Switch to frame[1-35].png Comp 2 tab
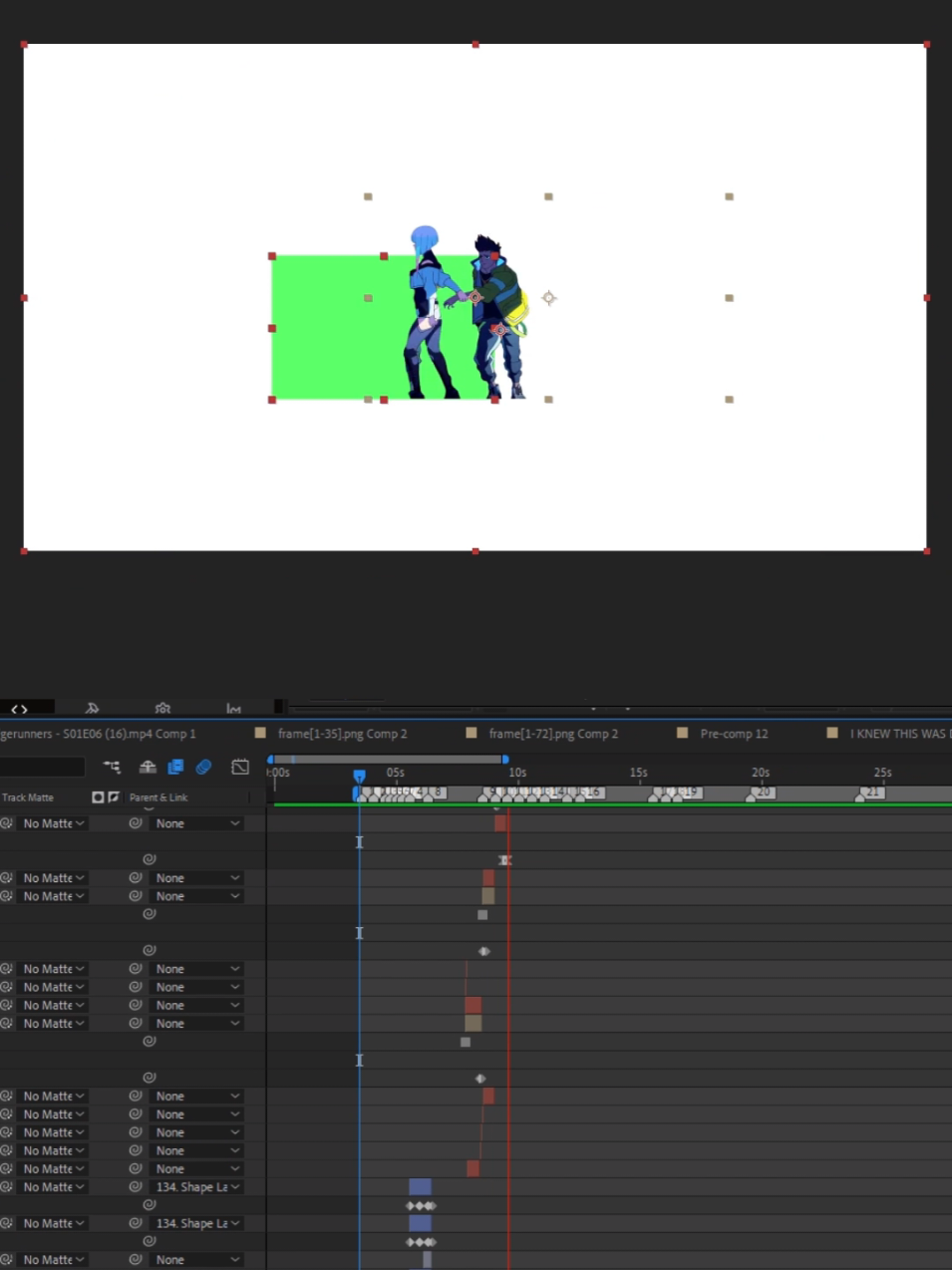This screenshot has width=952, height=1270. click(x=342, y=734)
